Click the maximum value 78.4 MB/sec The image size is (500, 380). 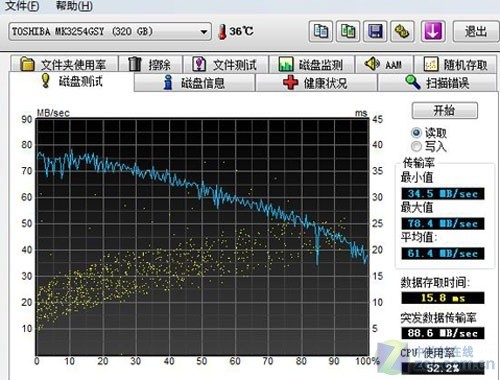(x=443, y=223)
